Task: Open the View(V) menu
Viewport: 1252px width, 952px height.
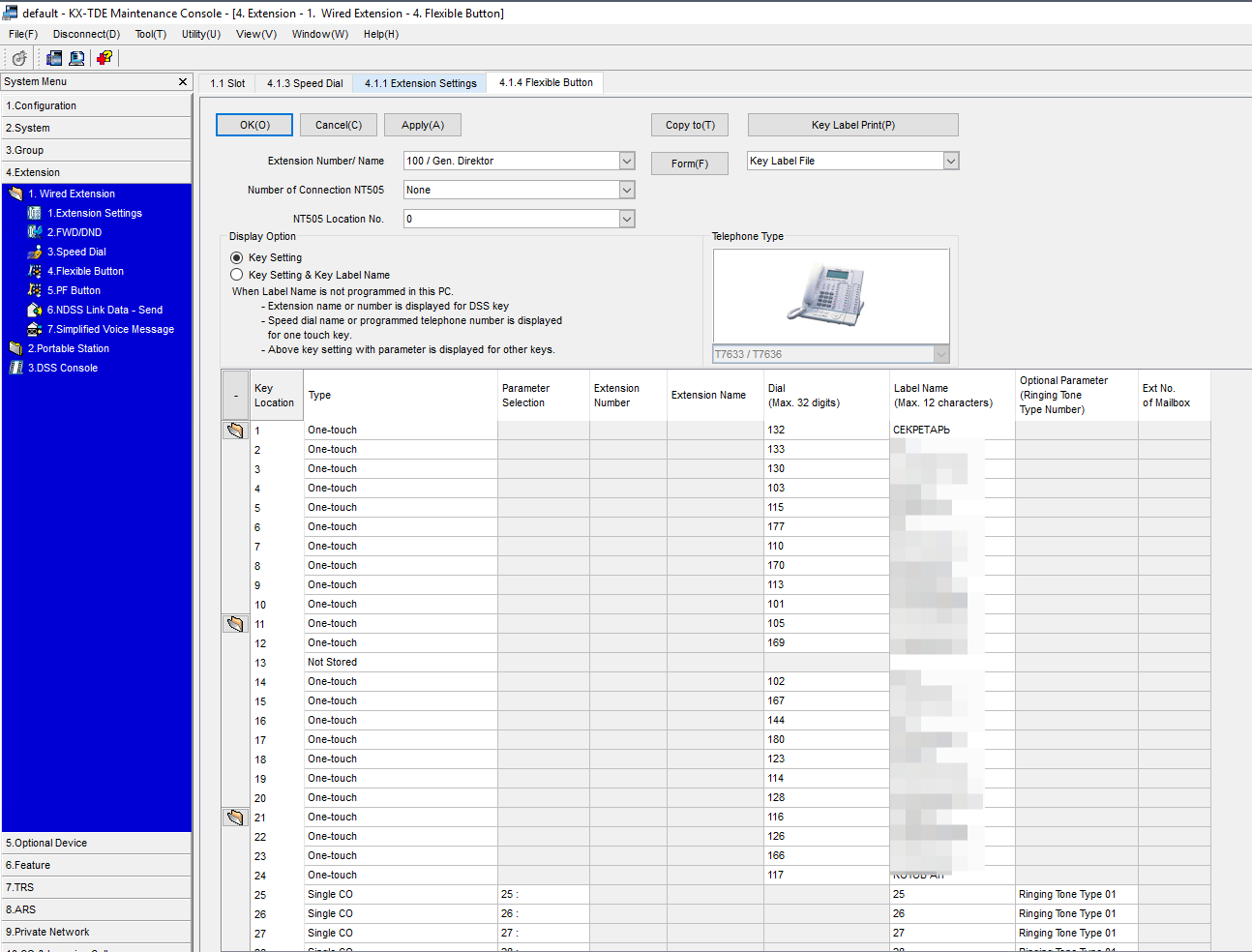Action: [256, 34]
